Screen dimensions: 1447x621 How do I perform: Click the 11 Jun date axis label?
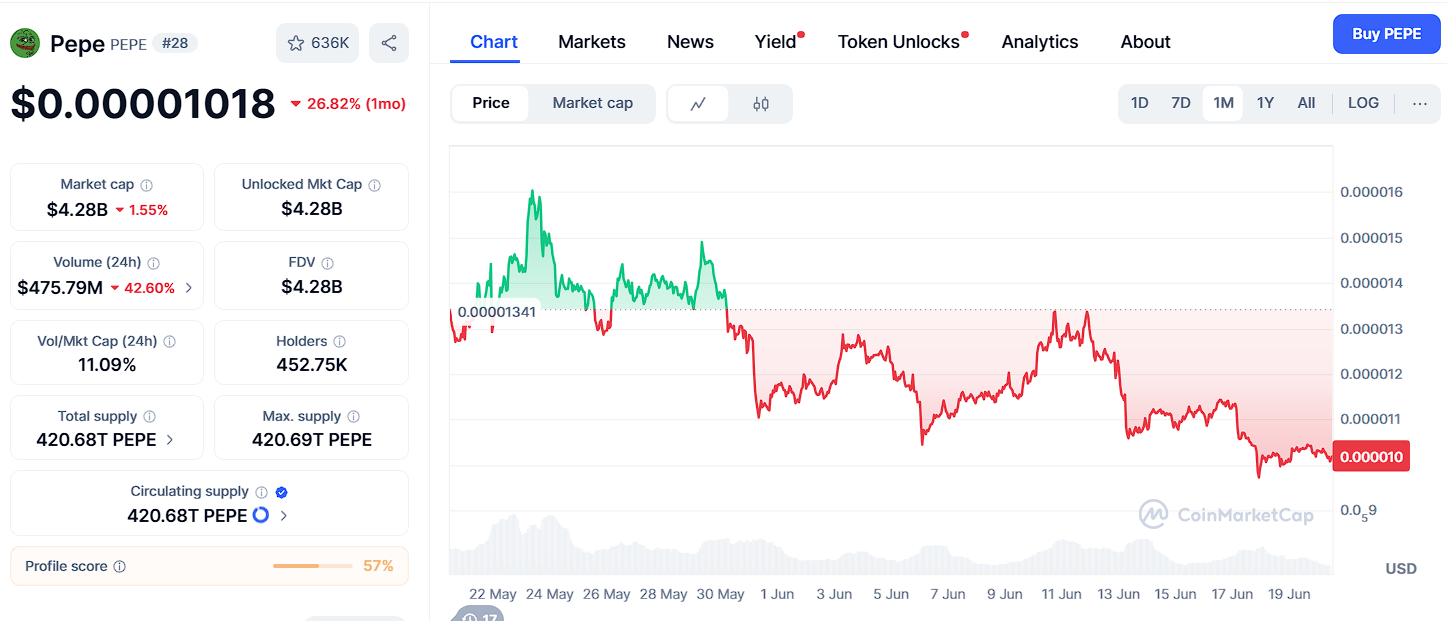(1061, 594)
